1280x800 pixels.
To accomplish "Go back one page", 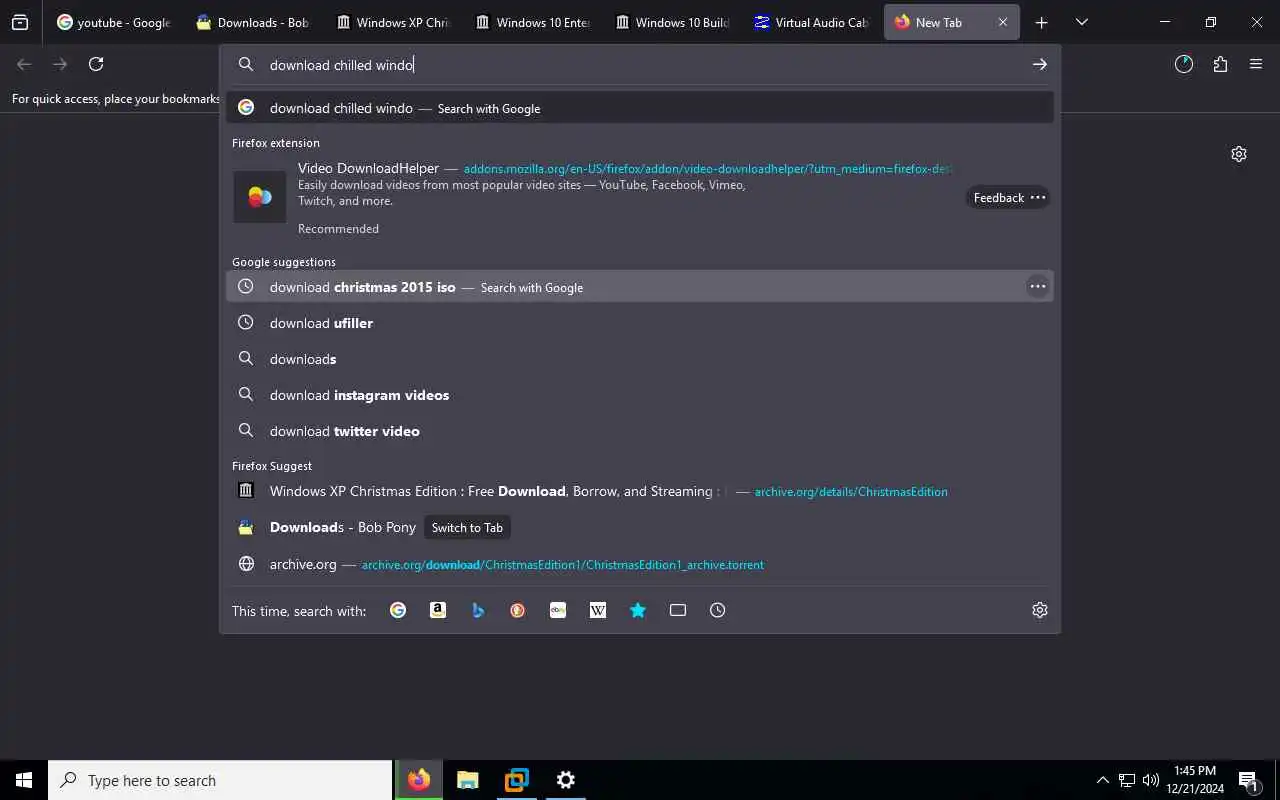I will tap(24, 64).
